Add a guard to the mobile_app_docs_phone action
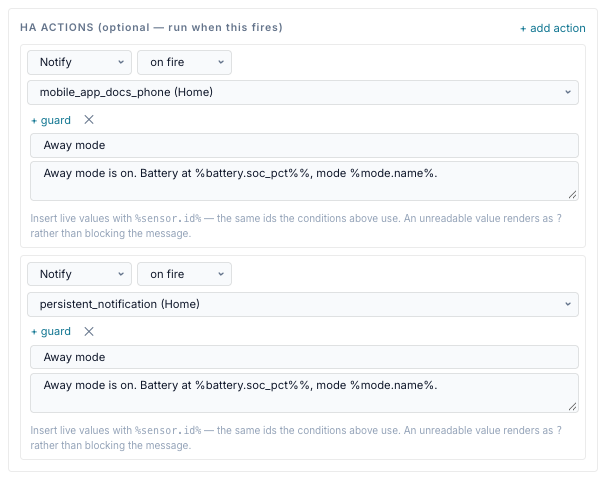The image size is (606, 479). 51,120
